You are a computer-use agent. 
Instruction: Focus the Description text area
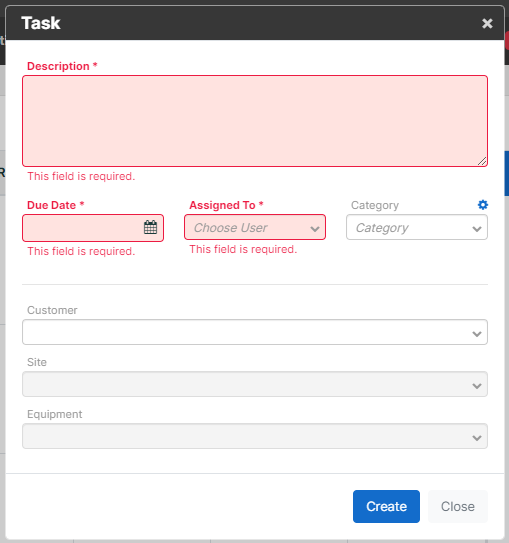(255, 121)
